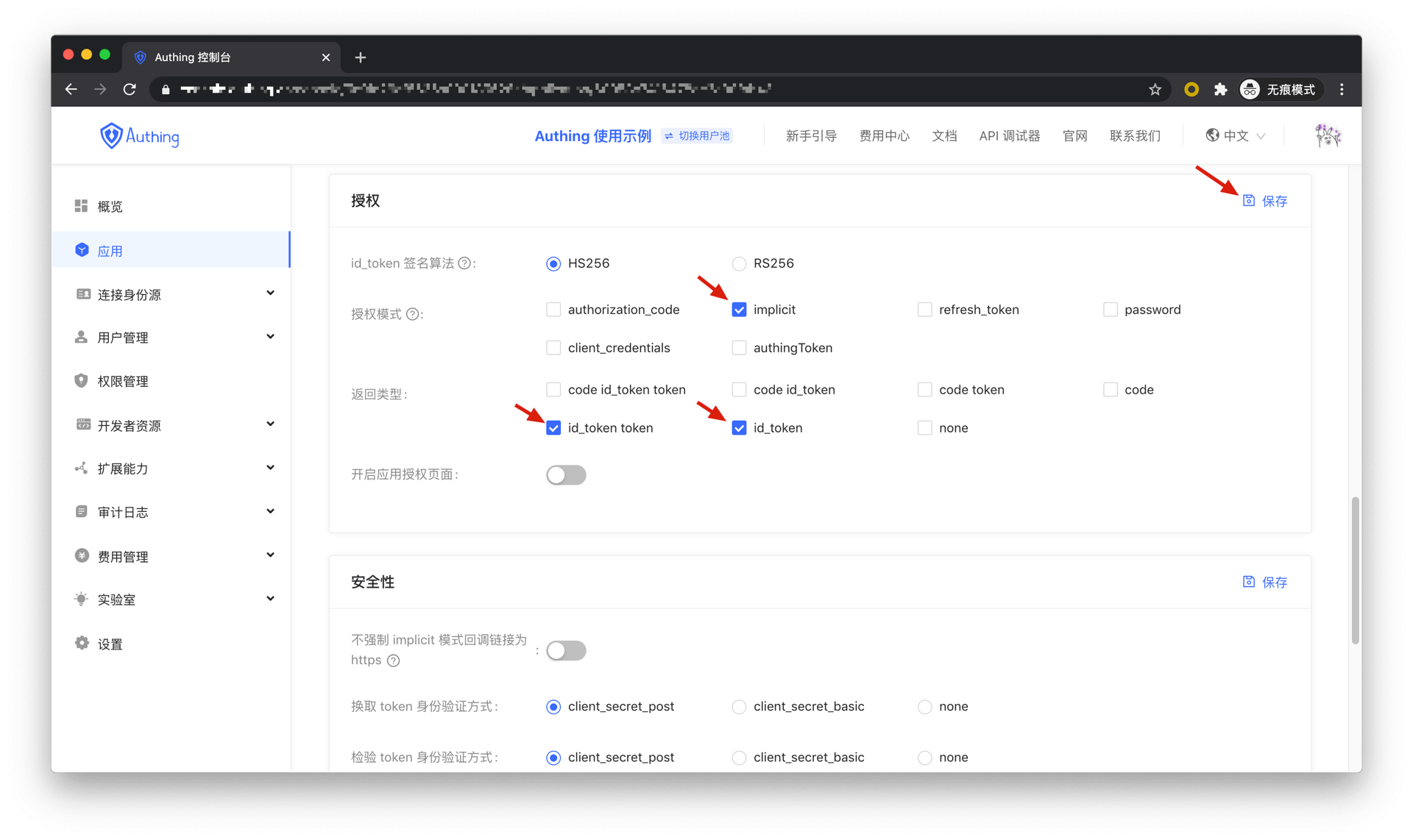The width and height of the screenshot is (1413, 840).
Task: Open the 中文 language dropdown
Action: (x=1236, y=135)
